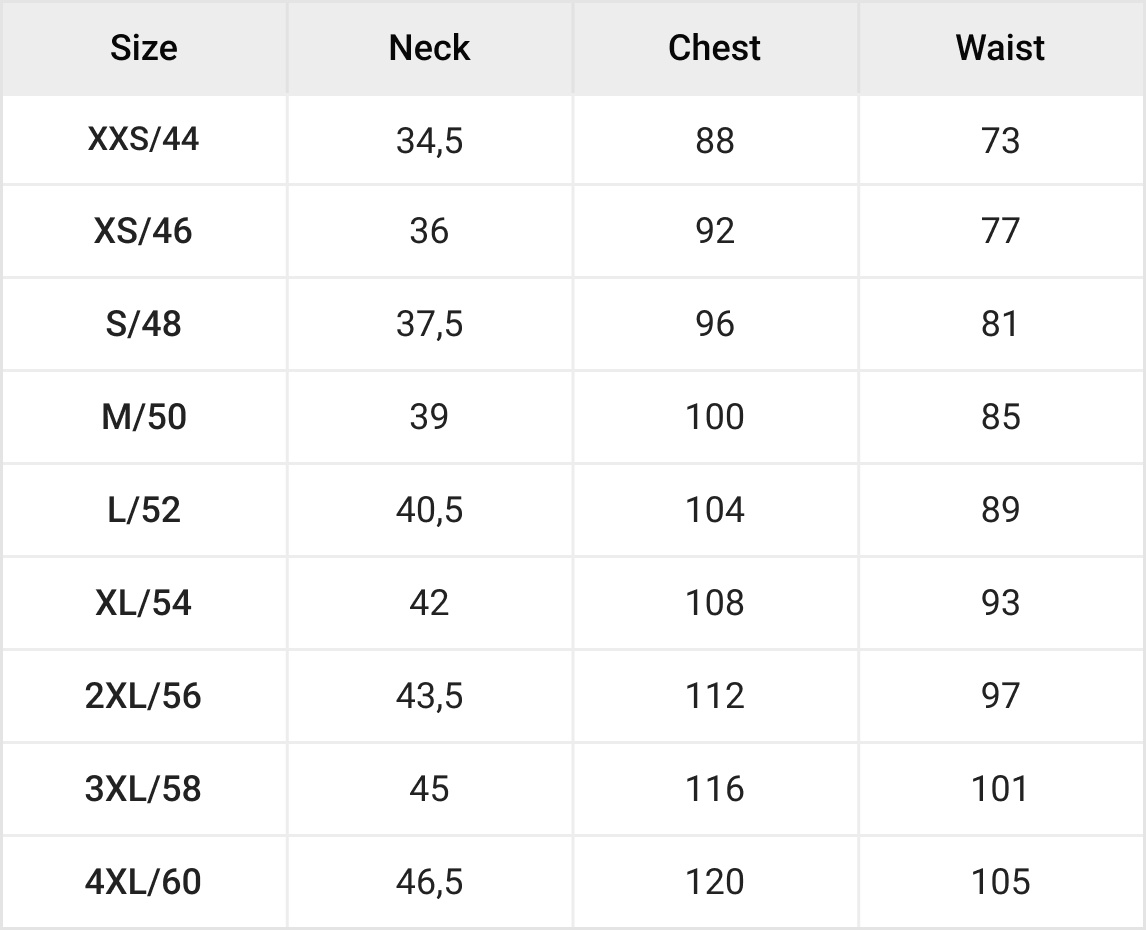Click the Neck column header

pos(429,48)
